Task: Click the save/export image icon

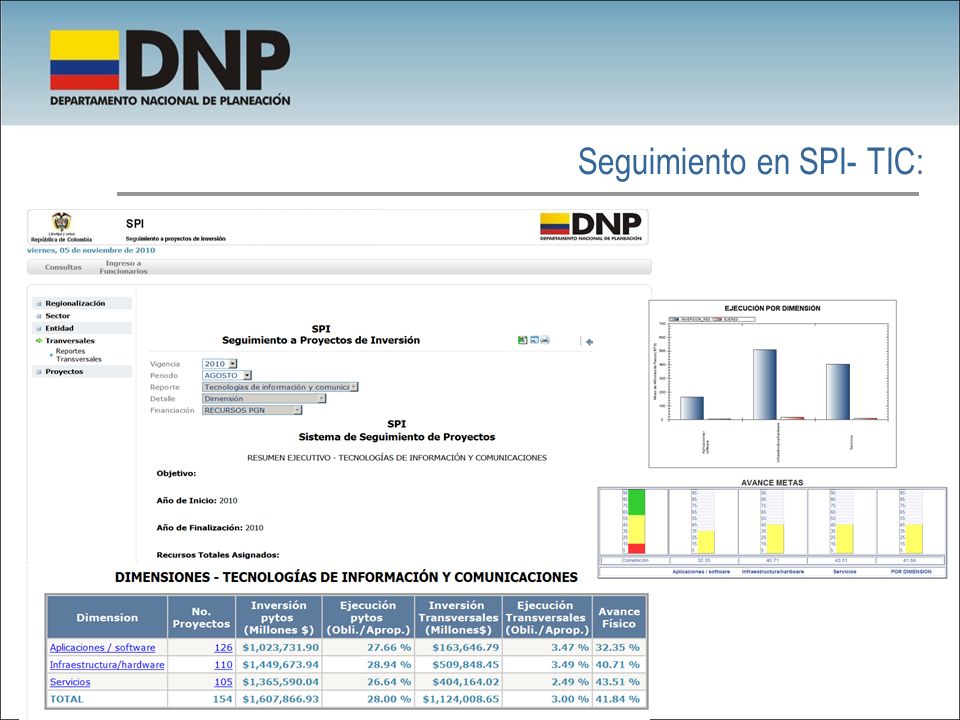Action: [x=534, y=340]
